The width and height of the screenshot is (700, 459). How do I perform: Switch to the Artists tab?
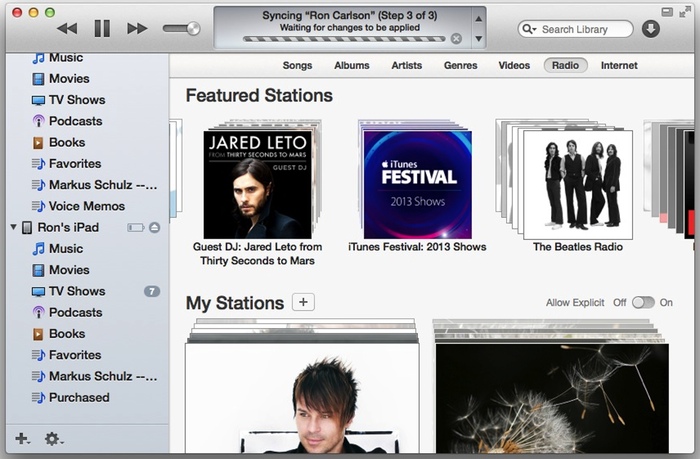point(407,66)
